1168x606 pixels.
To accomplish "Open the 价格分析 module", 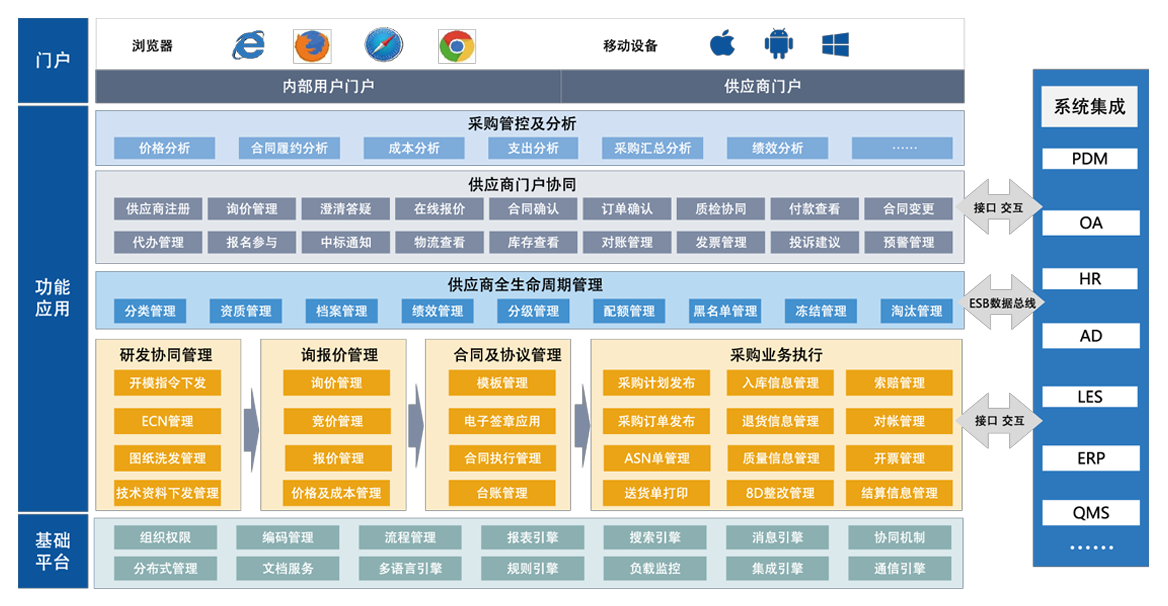I will tap(164, 148).
